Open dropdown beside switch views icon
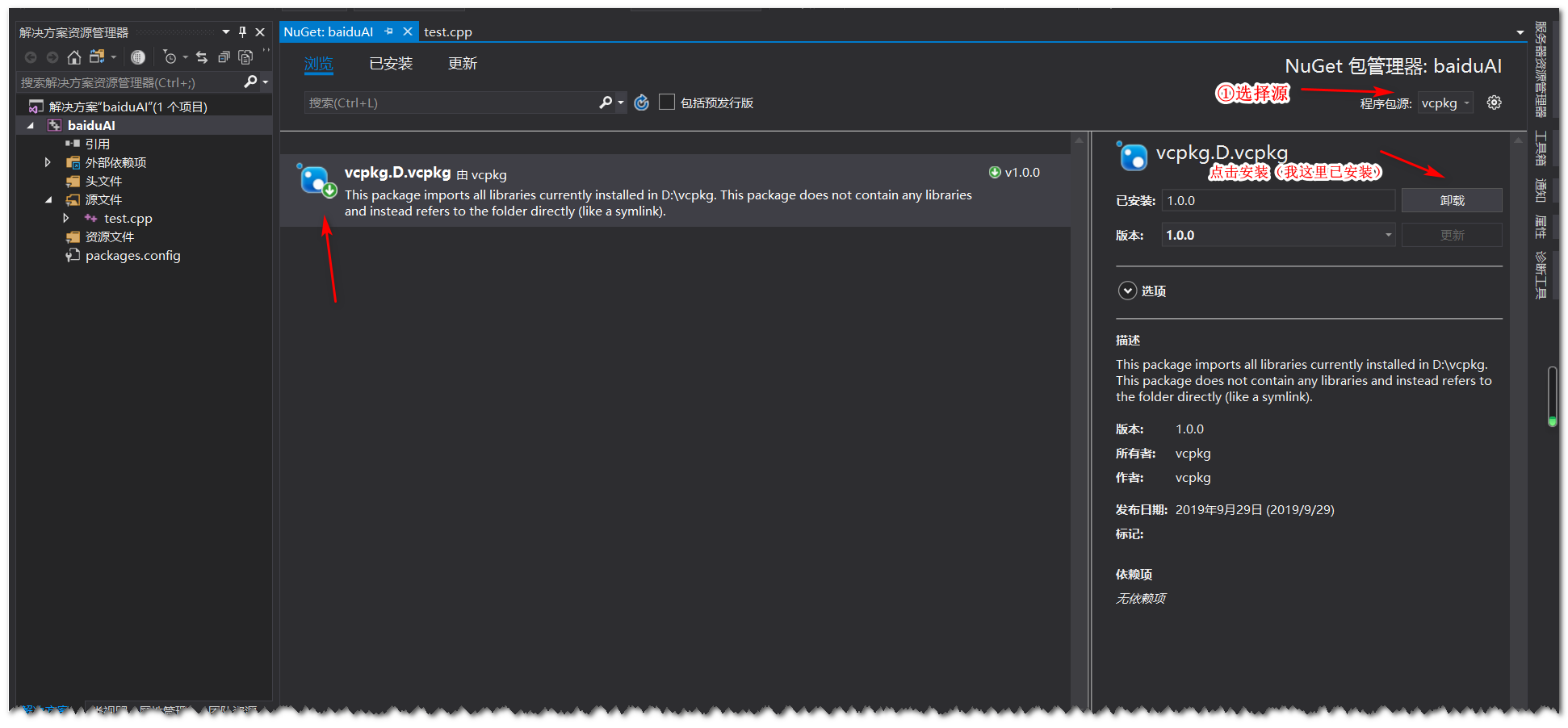 (113, 57)
